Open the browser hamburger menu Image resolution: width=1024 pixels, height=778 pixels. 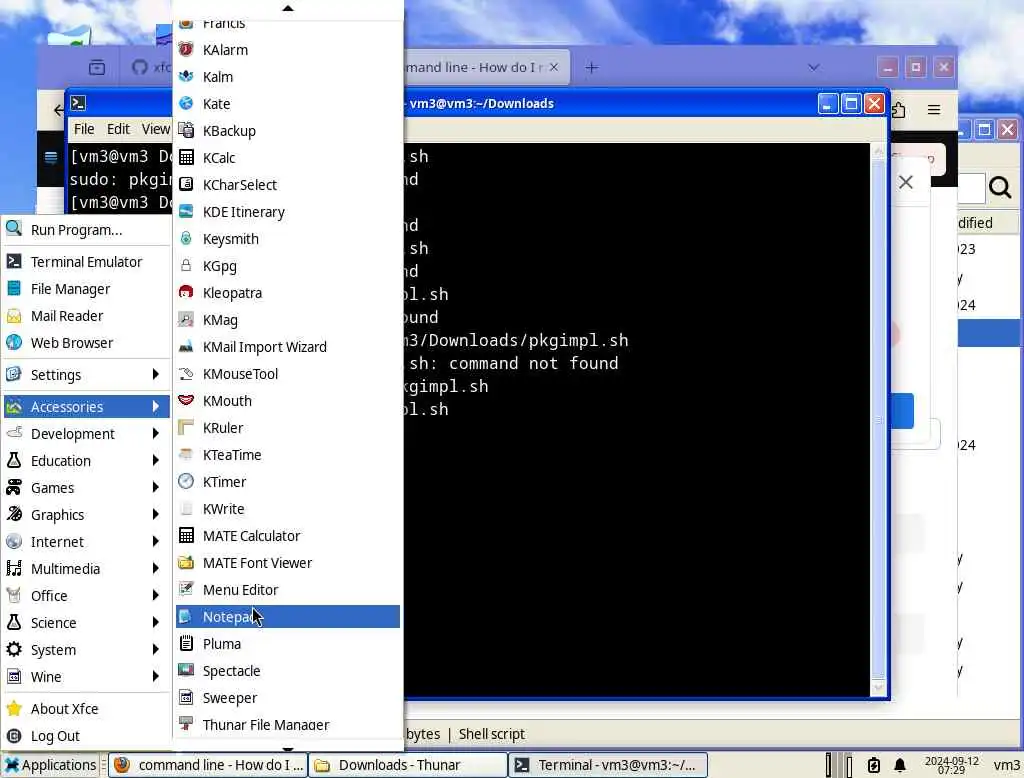[934, 110]
